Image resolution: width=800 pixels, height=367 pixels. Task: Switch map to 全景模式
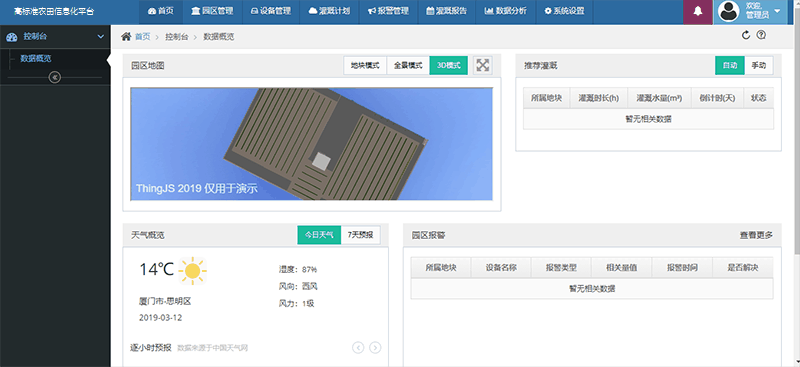[408, 65]
